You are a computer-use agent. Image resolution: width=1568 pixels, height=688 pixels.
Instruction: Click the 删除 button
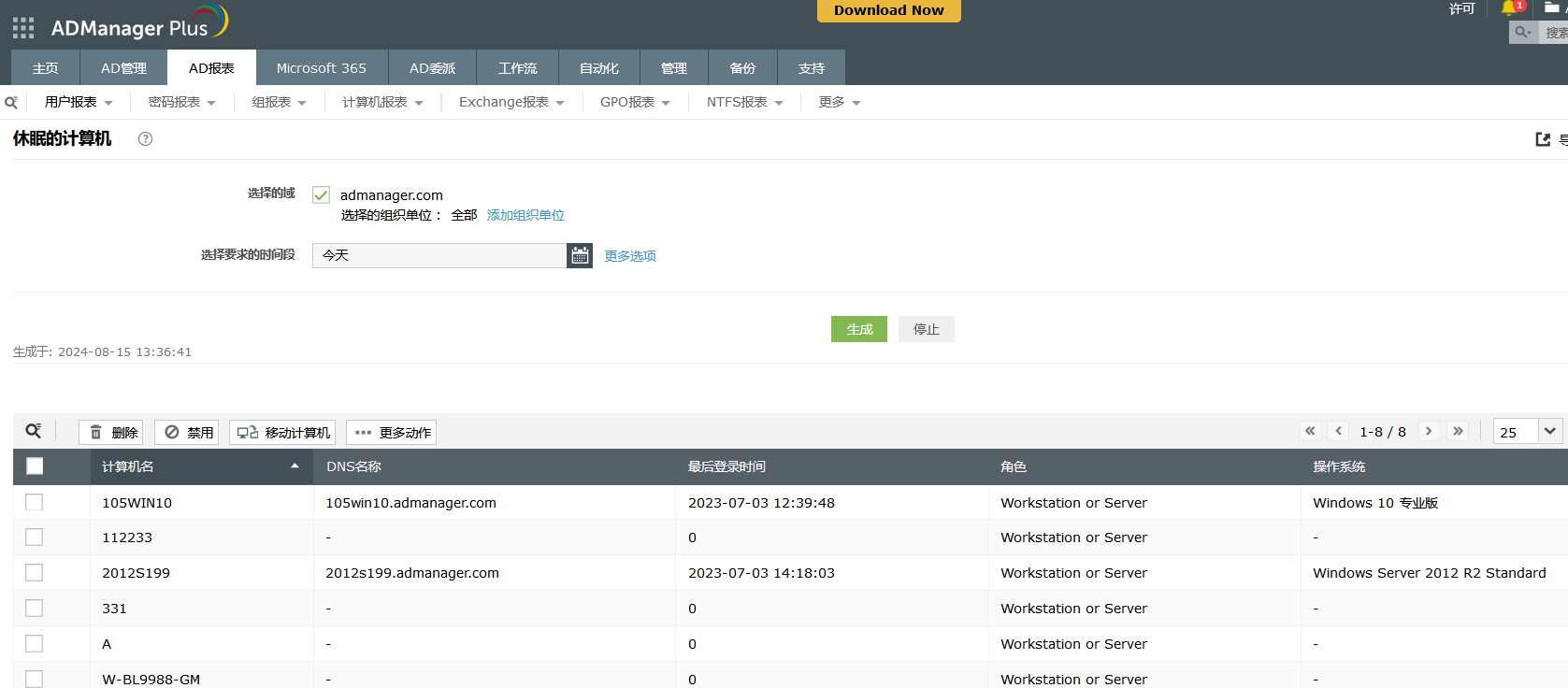[x=111, y=432]
